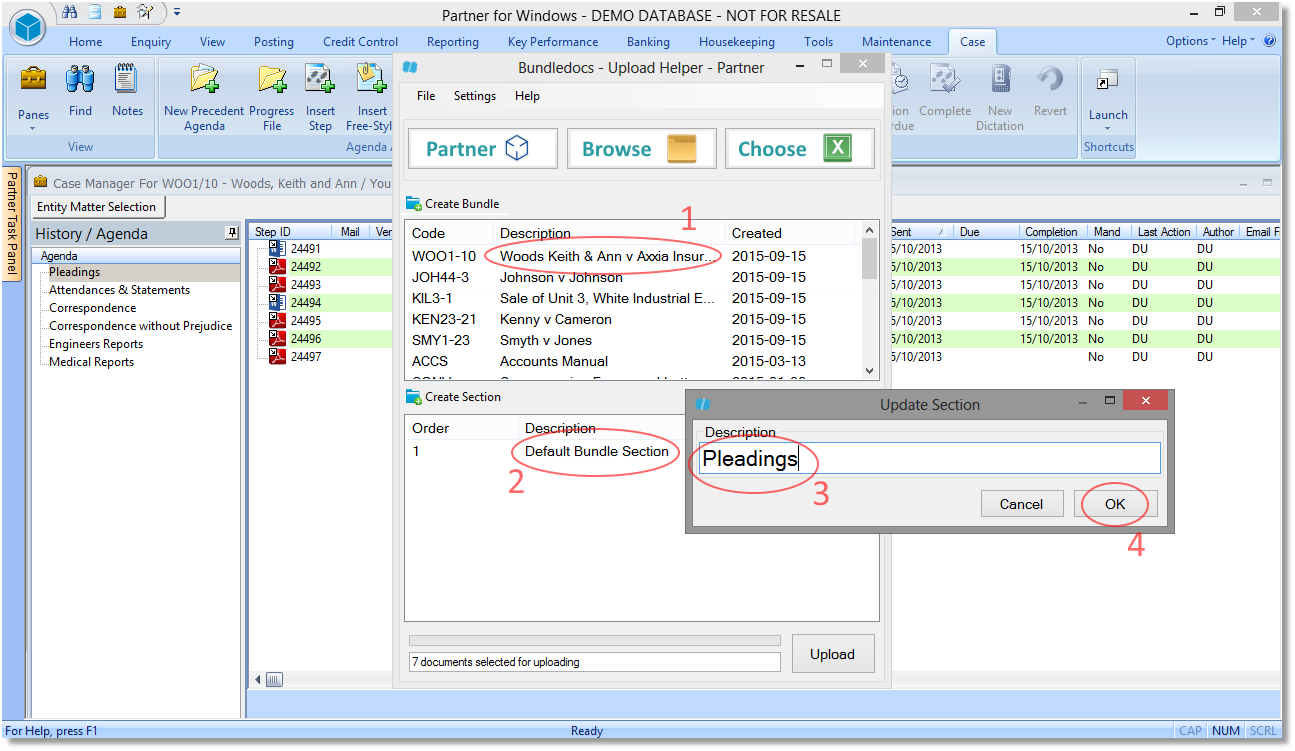Click the Panes dropdown arrow
1295x751 pixels.
(x=33, y=128)
